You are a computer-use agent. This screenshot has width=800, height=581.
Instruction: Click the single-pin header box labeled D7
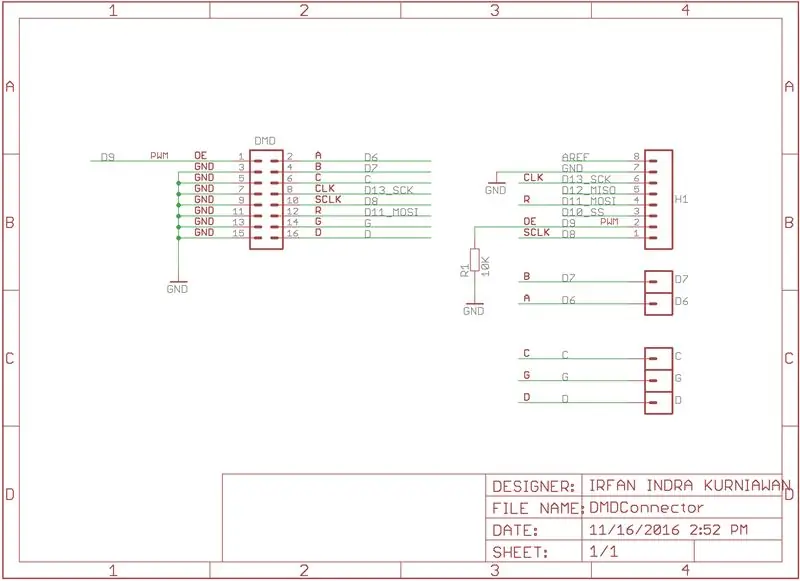tap(659, 282)
